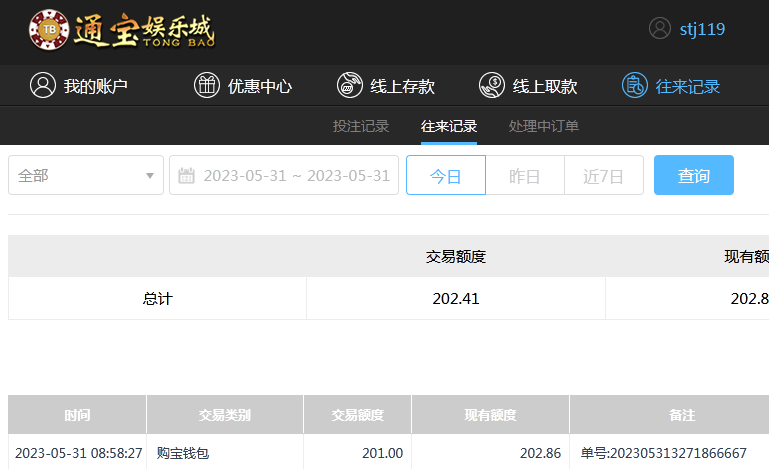Click the stj119 username link
This screenshot has height=469, width=769.
702,29
